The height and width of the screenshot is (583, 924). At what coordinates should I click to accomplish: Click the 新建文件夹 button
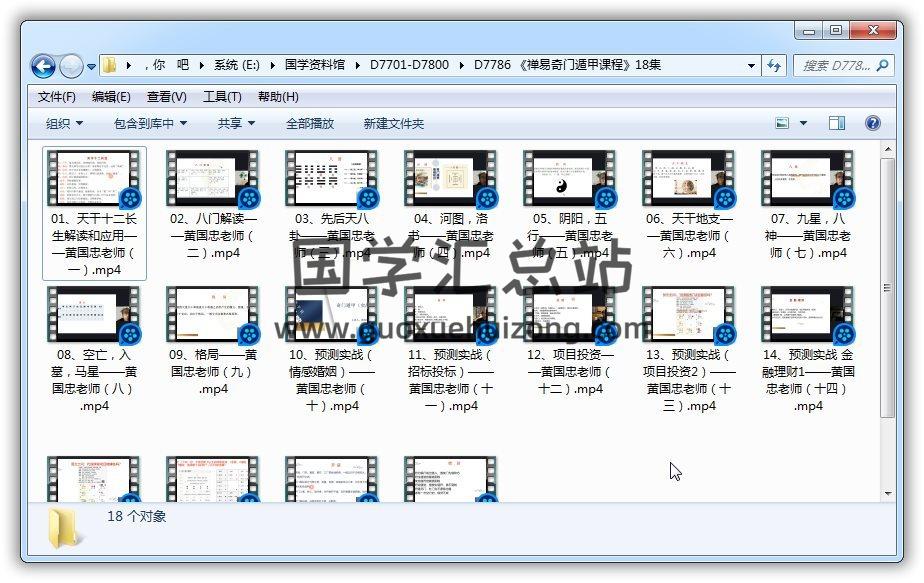click(393, 123)
